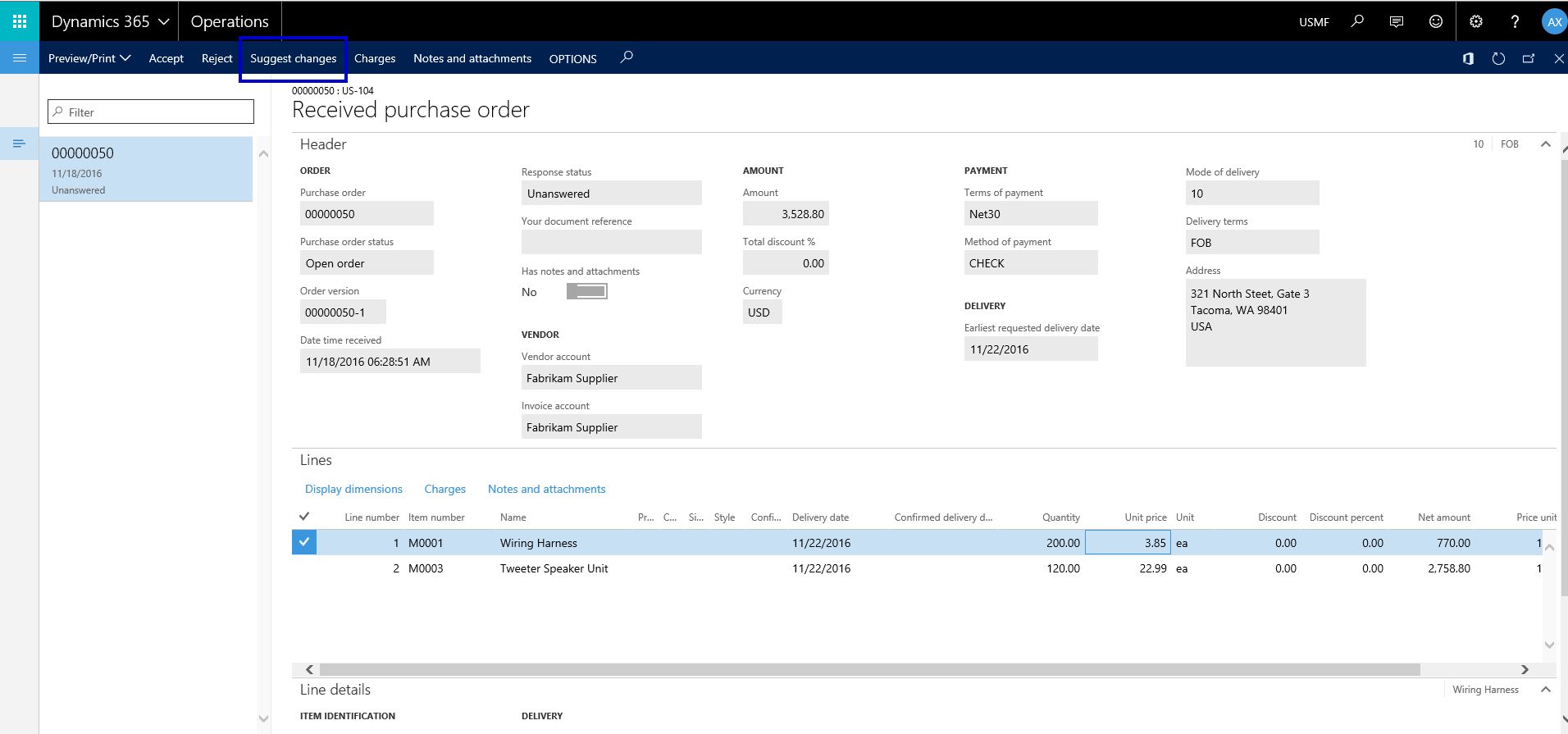This screenshot has height=734, width=1568.
Task: Toggle Has notes and attachments switch
Action: pos(586,292)
